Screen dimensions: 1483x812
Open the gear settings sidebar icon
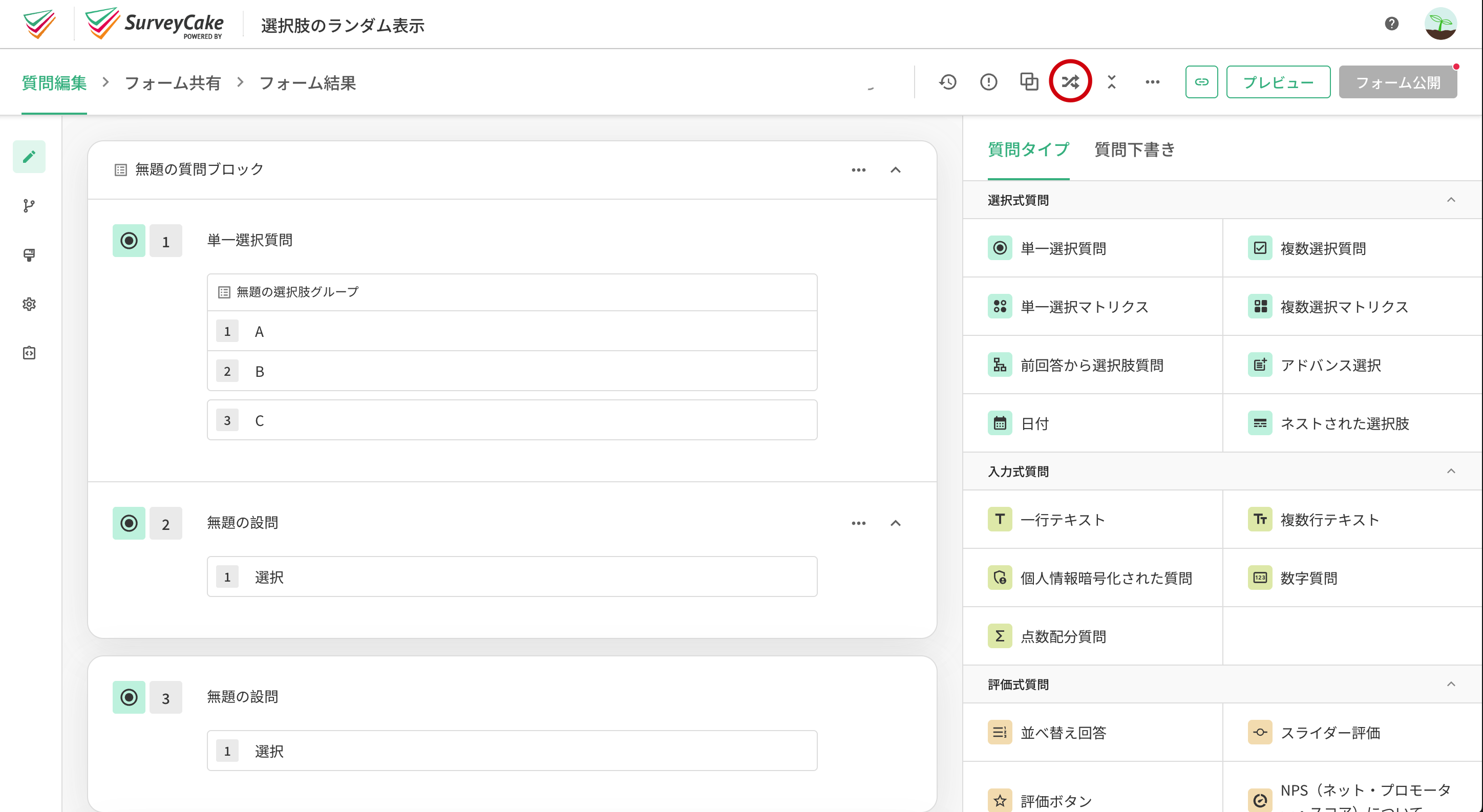click(x=29, y=304)
